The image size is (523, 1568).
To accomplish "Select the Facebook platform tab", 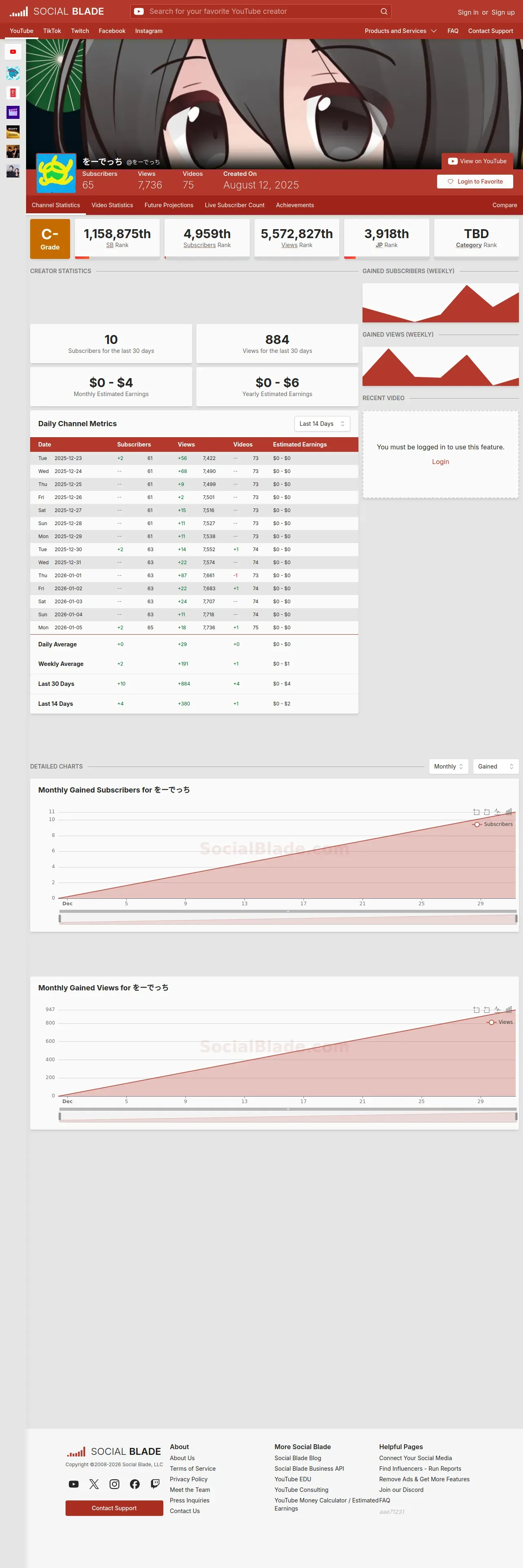I will pos(112,31).
